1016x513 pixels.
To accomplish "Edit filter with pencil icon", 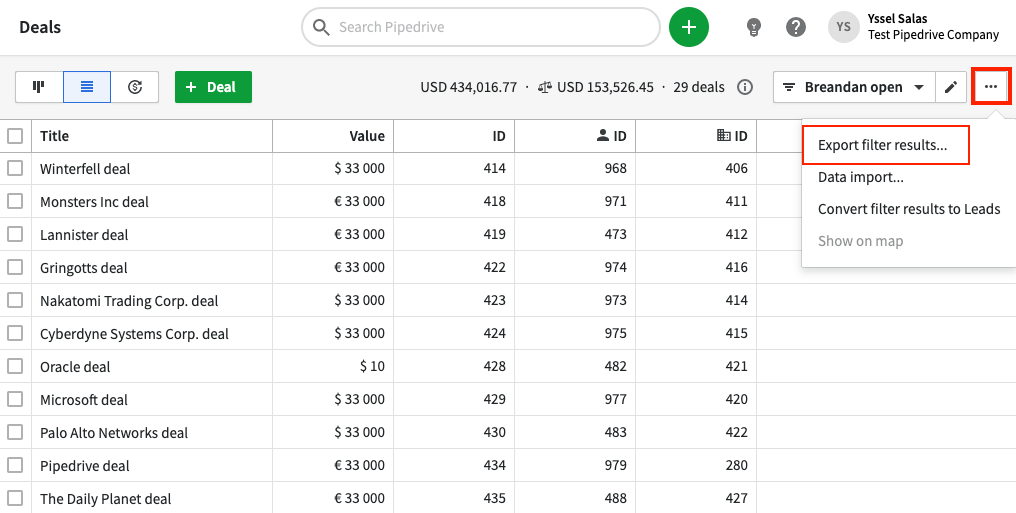I will tap(951, 87).
